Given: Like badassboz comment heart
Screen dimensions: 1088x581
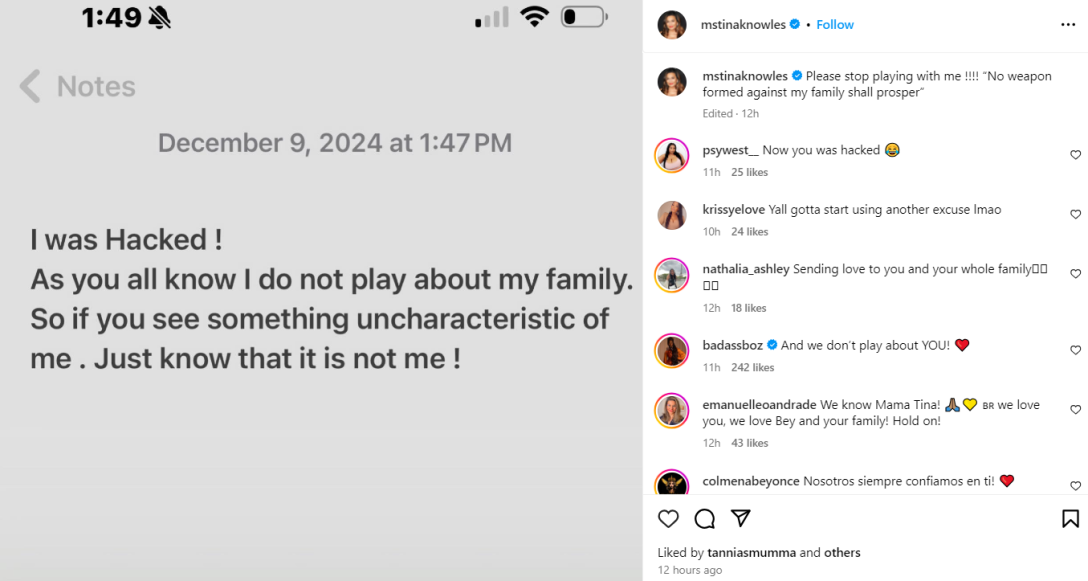Looking at the screenshot, I should pos(1076,350).
